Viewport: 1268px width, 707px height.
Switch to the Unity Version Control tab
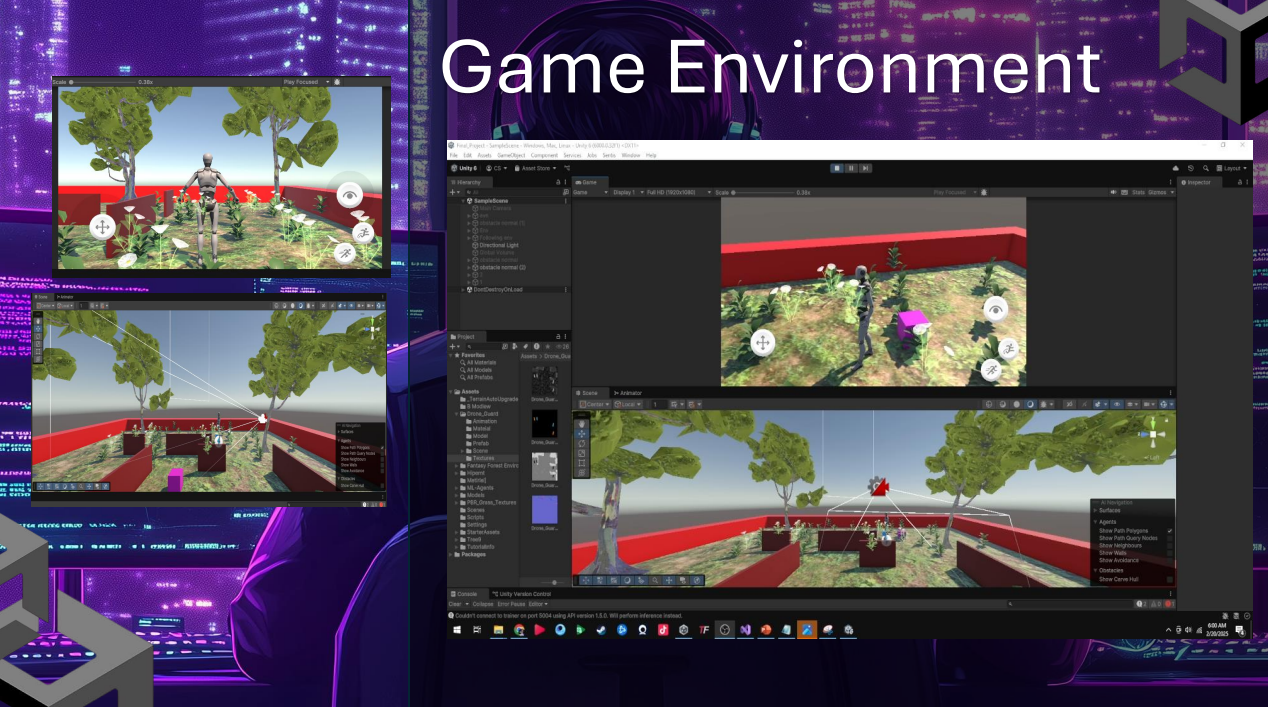pyautogui.click(x=521, y=594)
